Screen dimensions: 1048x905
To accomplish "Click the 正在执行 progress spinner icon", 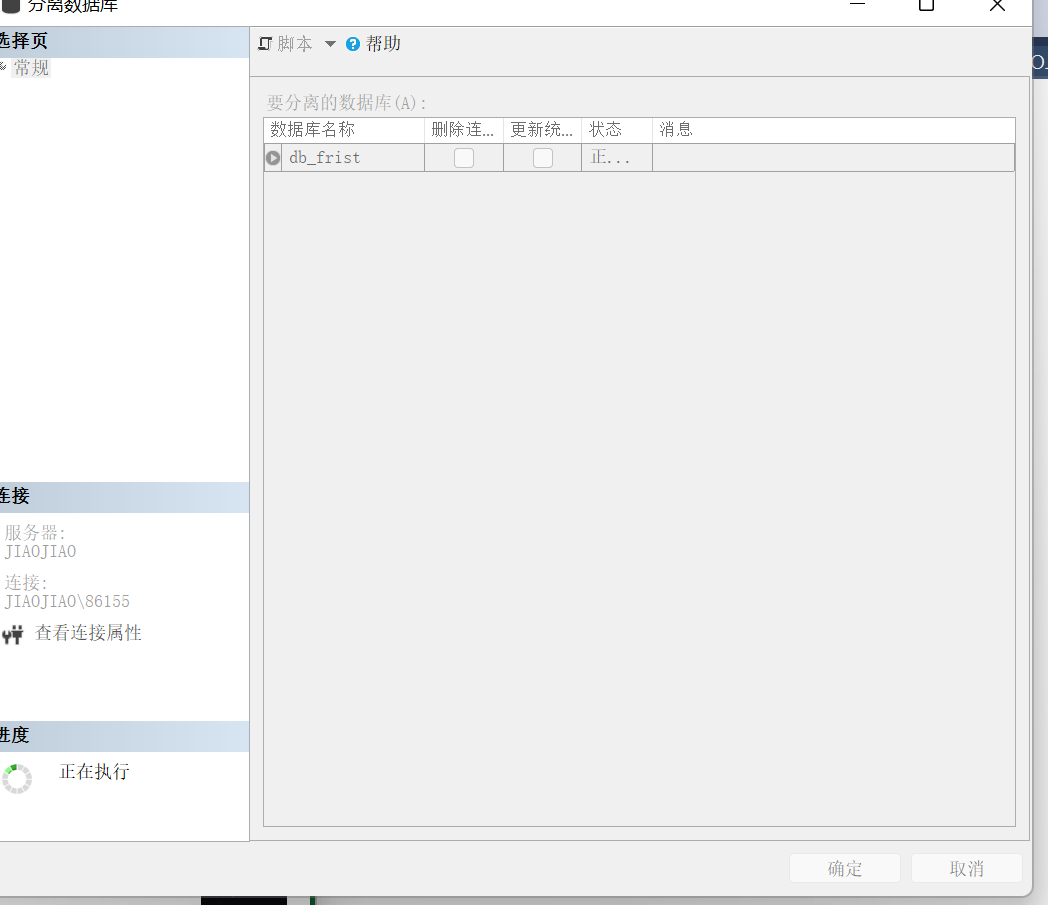I will click(17, 779).
